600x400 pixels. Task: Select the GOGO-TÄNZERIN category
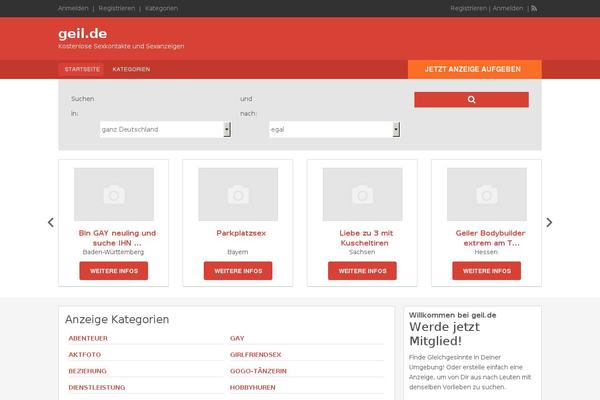(258, 371)
